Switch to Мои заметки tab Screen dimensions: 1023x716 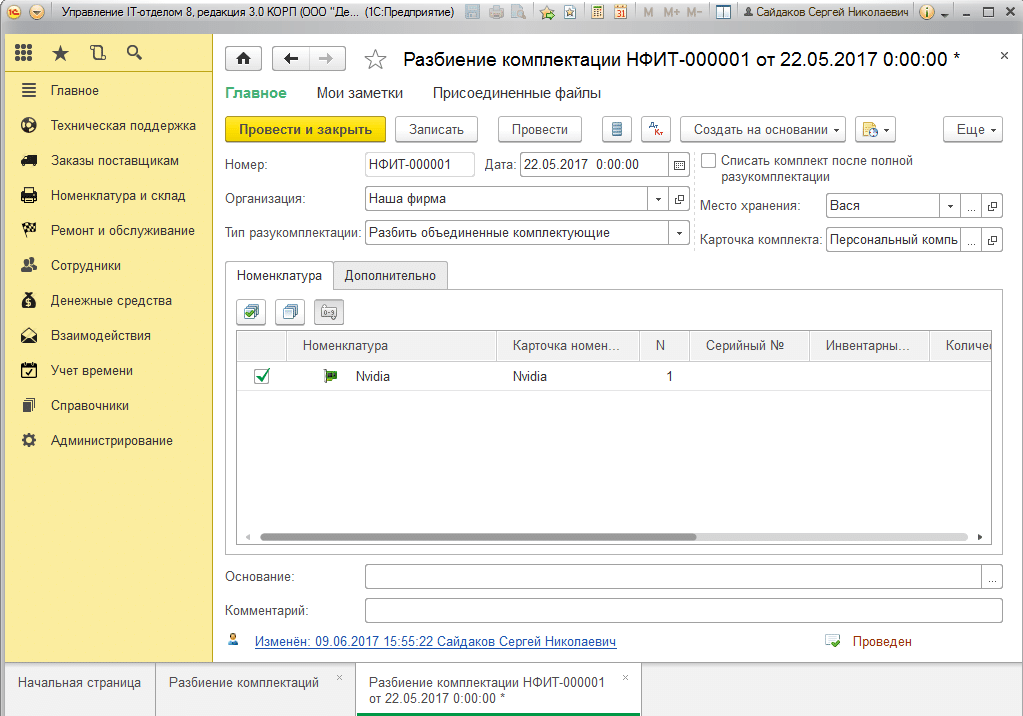359,93
